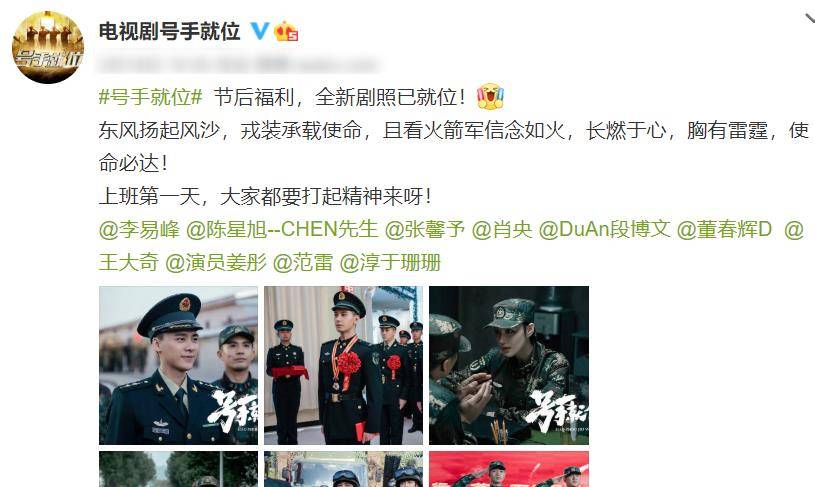
Task: Click the laughing emoji after 就位
Action: point(490,96)
